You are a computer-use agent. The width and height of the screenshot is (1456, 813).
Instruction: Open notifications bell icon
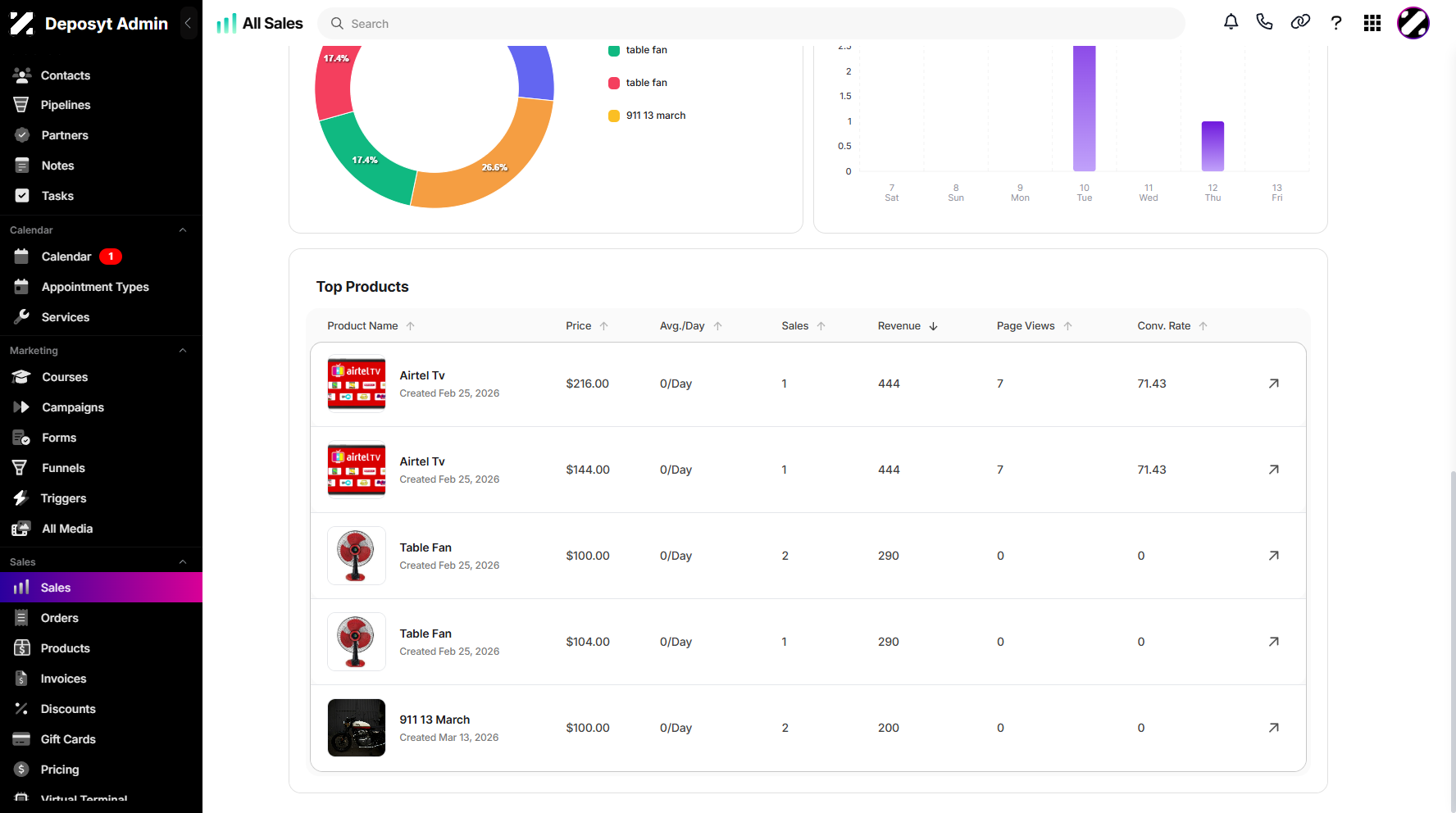pyautogui.click(x=1231, y=23)
